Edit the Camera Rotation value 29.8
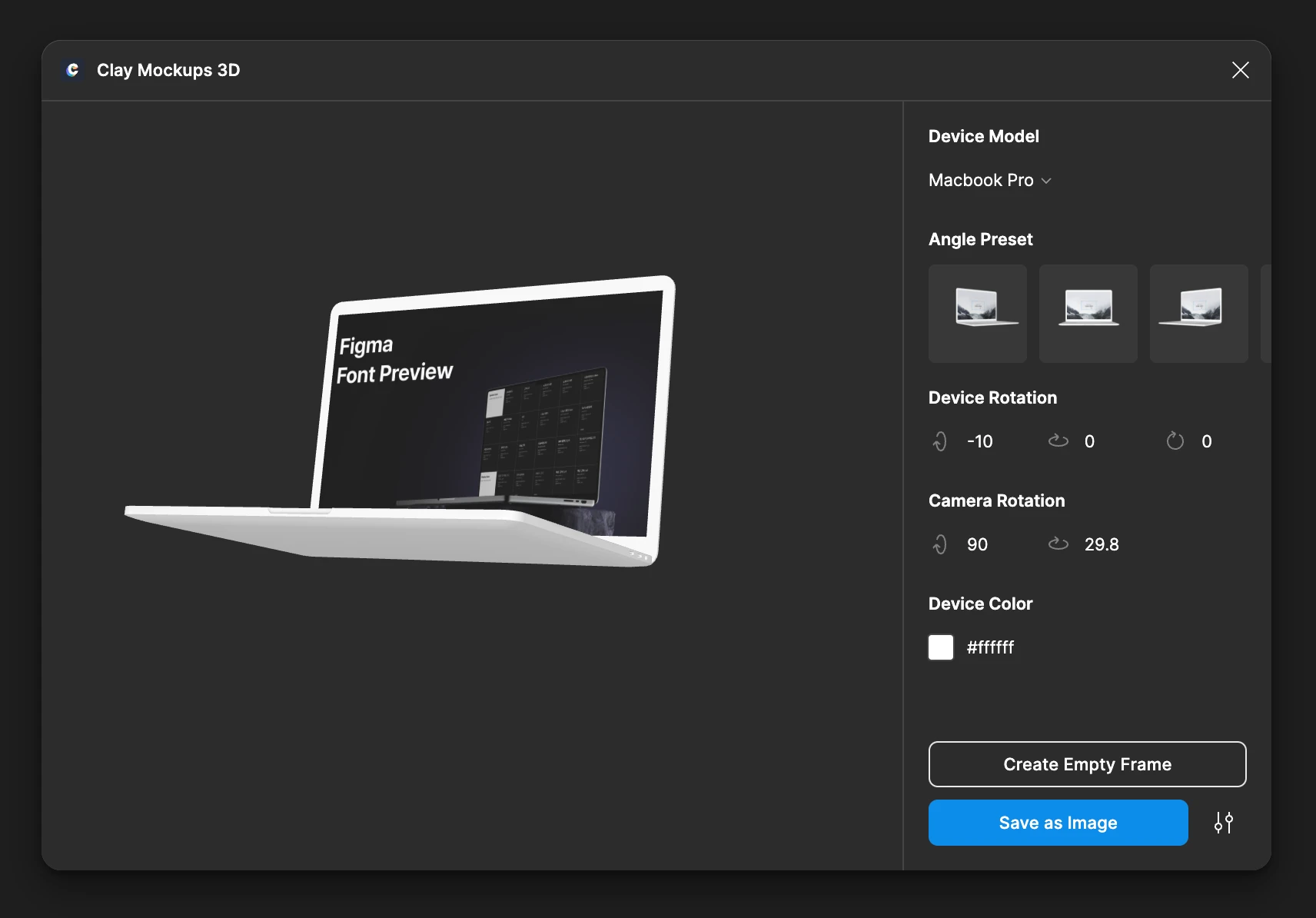This screenshot has height=918, width=1316. [1102, 544]
